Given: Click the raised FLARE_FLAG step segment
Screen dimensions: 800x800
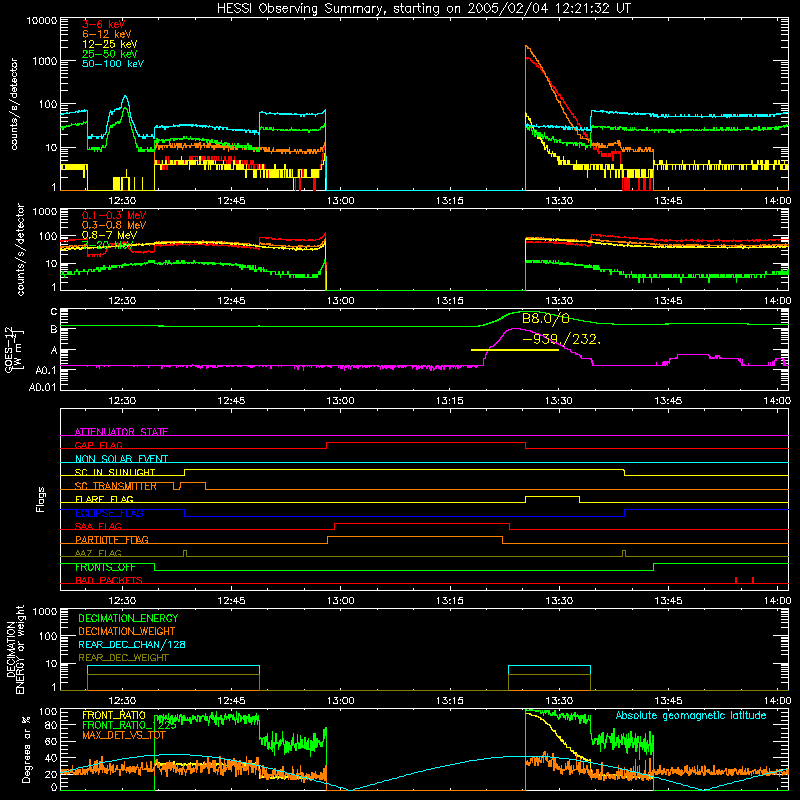Looking at the screenshot, I should point(553,496).
